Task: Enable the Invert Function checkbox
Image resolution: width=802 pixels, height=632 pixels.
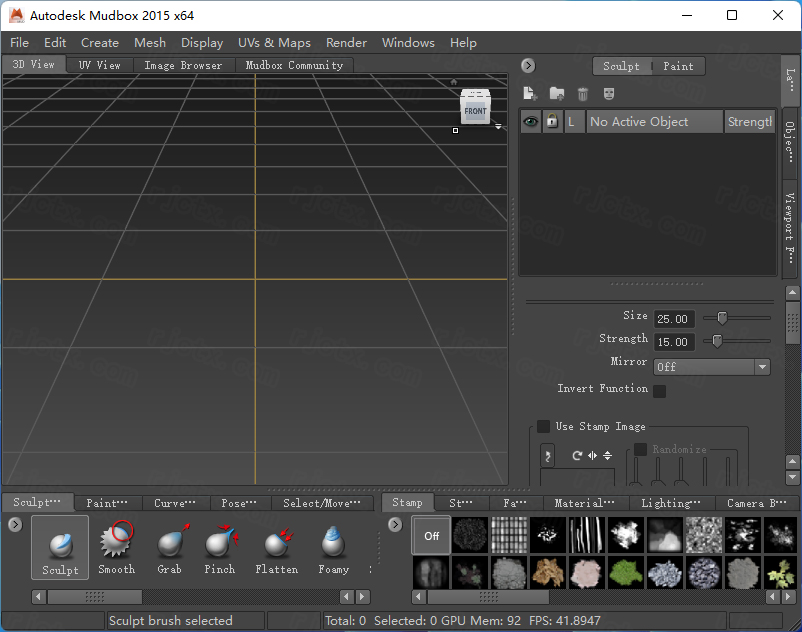Action: tap(660, 391)
